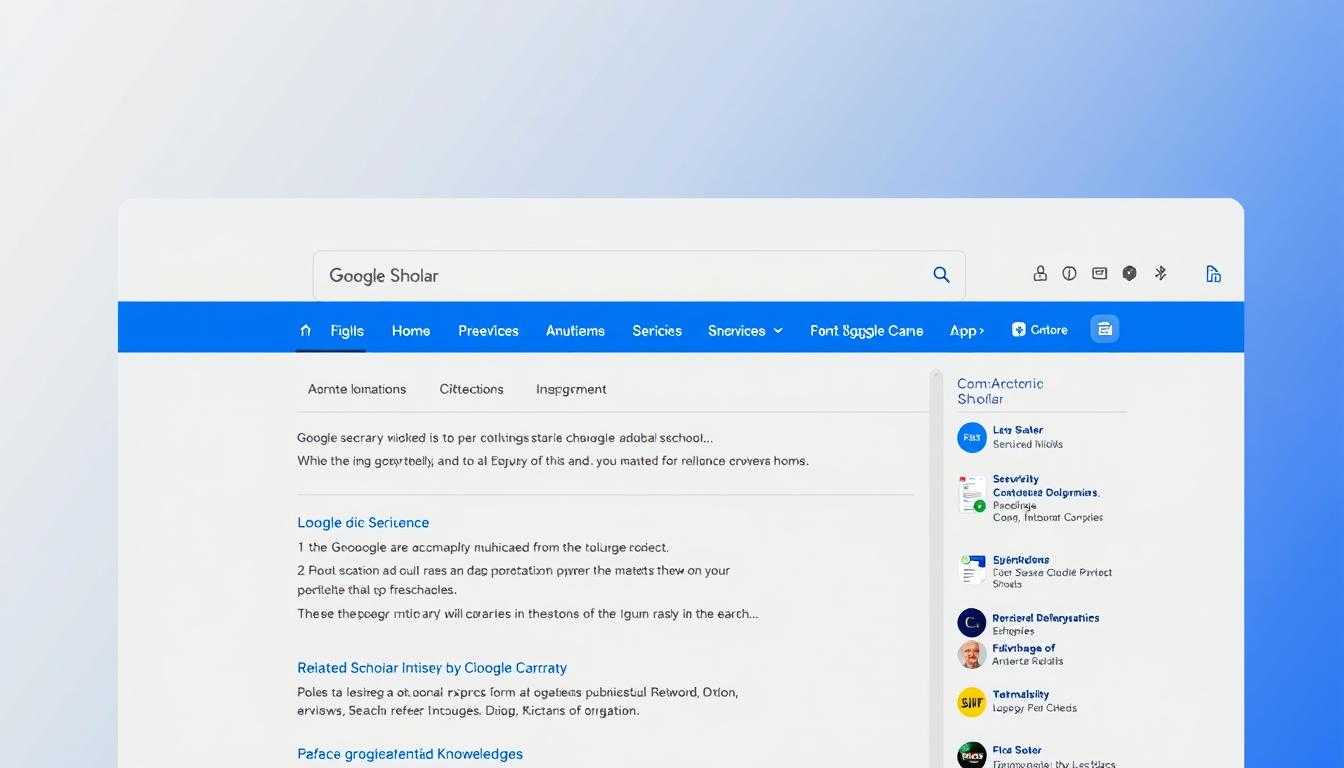
Task: Click the Cntore puzzle icon
Action: [x=1019, y=329]
